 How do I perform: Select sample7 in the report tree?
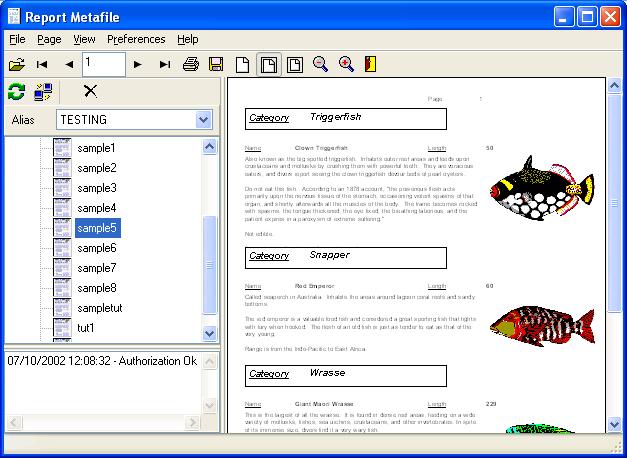(97, 268)
